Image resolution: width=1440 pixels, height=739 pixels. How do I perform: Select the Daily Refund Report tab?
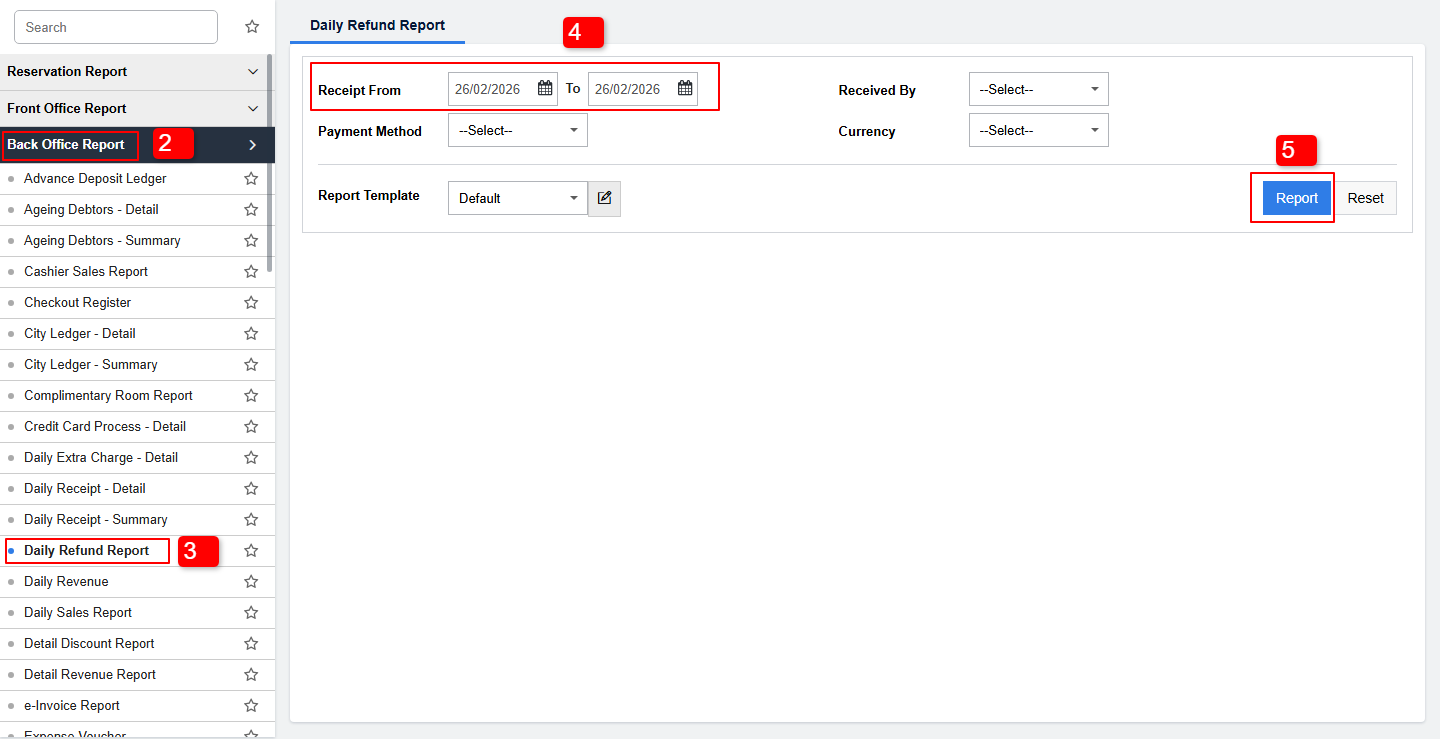tap(377, 25)
